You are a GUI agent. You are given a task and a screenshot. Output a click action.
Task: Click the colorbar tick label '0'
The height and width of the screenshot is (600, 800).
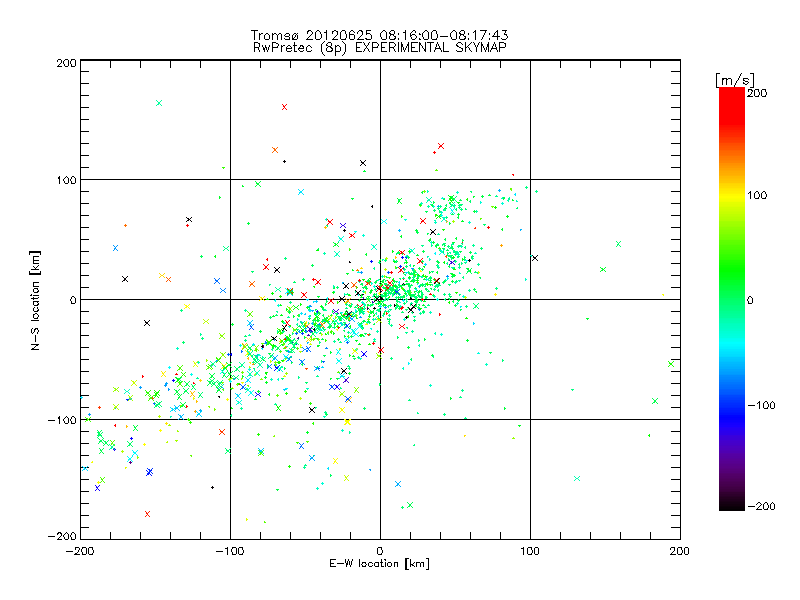click(x=750, y=300)
